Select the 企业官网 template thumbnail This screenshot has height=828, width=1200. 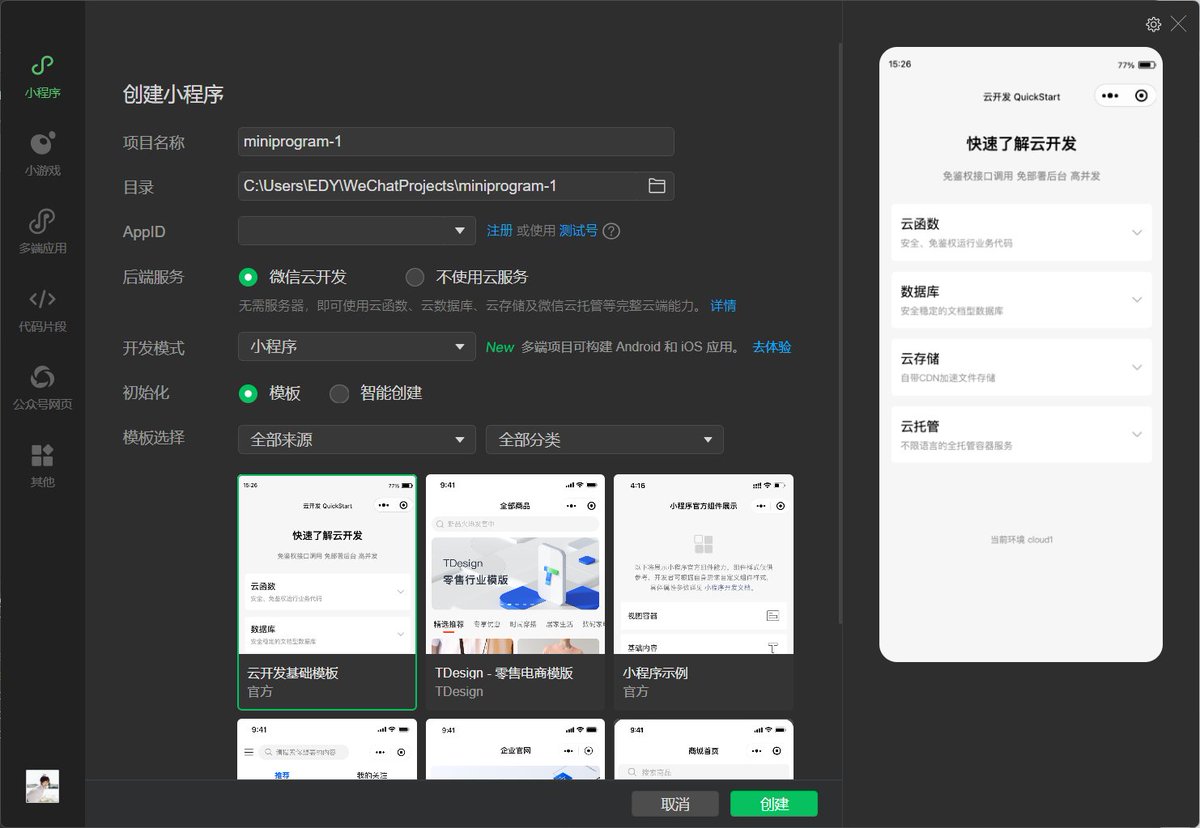click(515, 749)
